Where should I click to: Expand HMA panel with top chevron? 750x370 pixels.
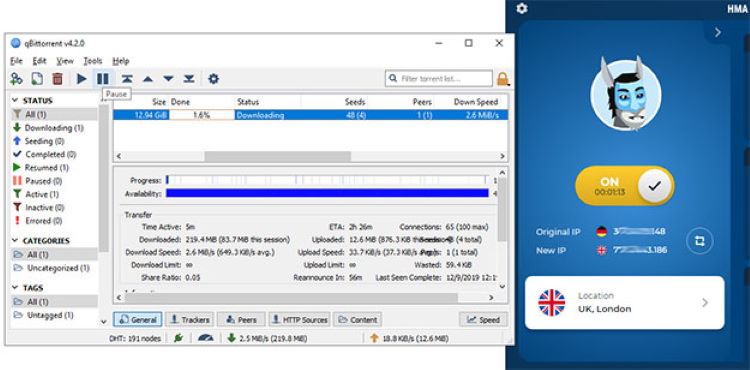tap(717, 32)
